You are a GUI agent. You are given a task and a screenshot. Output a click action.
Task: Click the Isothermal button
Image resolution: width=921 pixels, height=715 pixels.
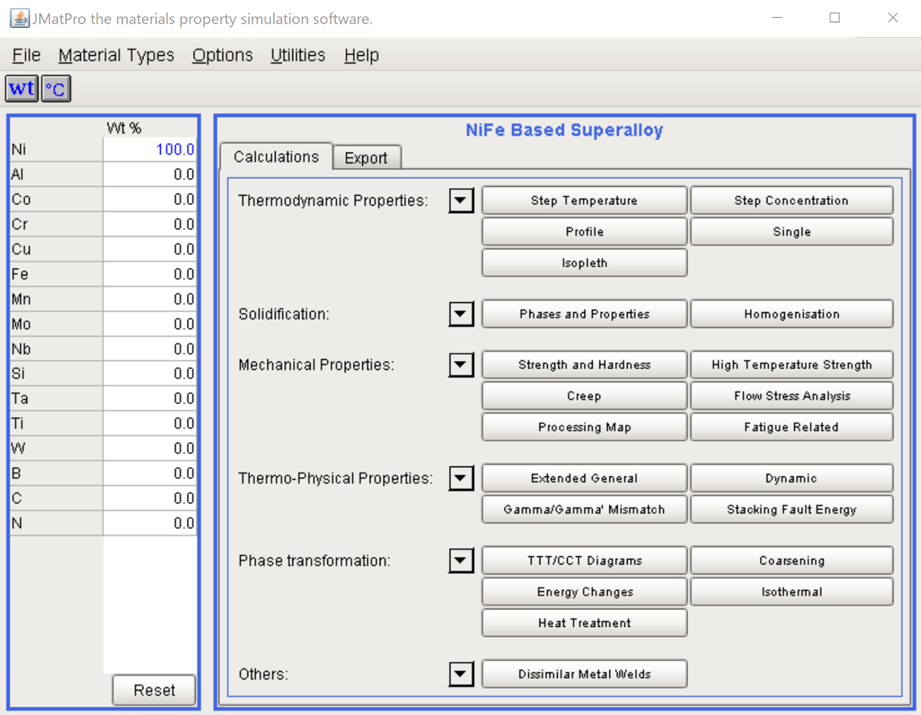click(x=792, y=592)
